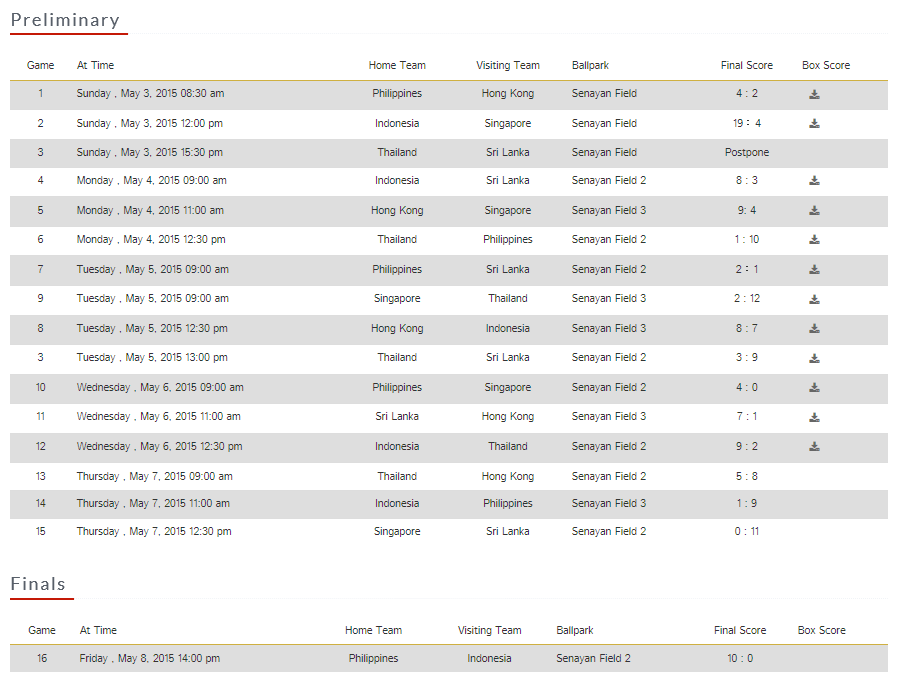This screenshot has width=908, height=681.
Task: Select the game 15 Singapore vs Sri Lanka row
Action: tap(449, 532)
